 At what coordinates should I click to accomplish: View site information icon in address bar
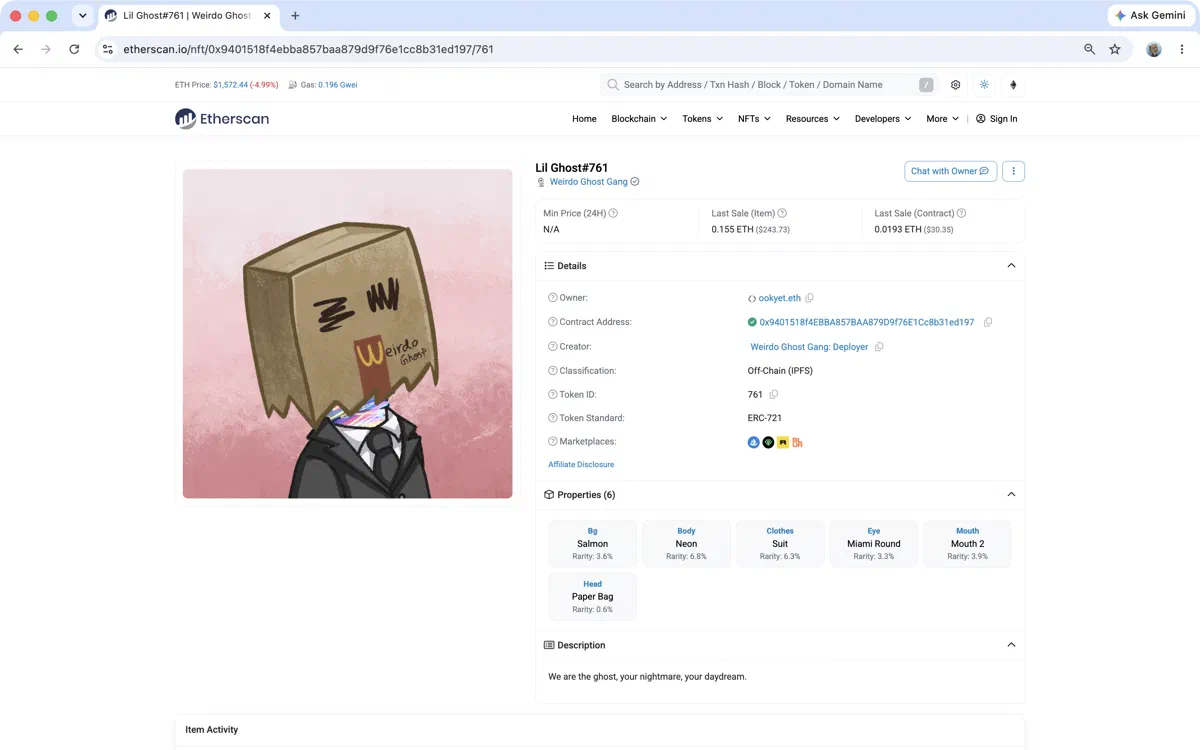pos(108,49)
